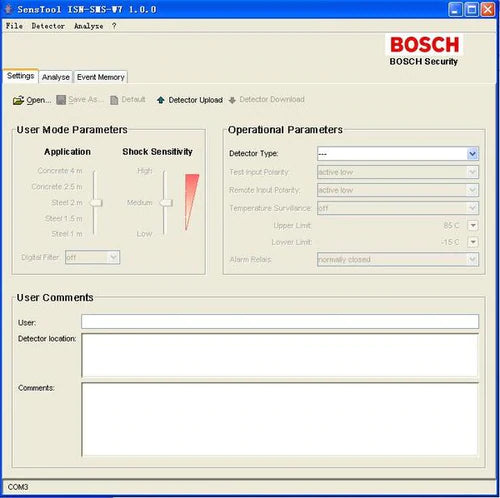
Task: Click the Open... button label
Action: pos(39,100)
